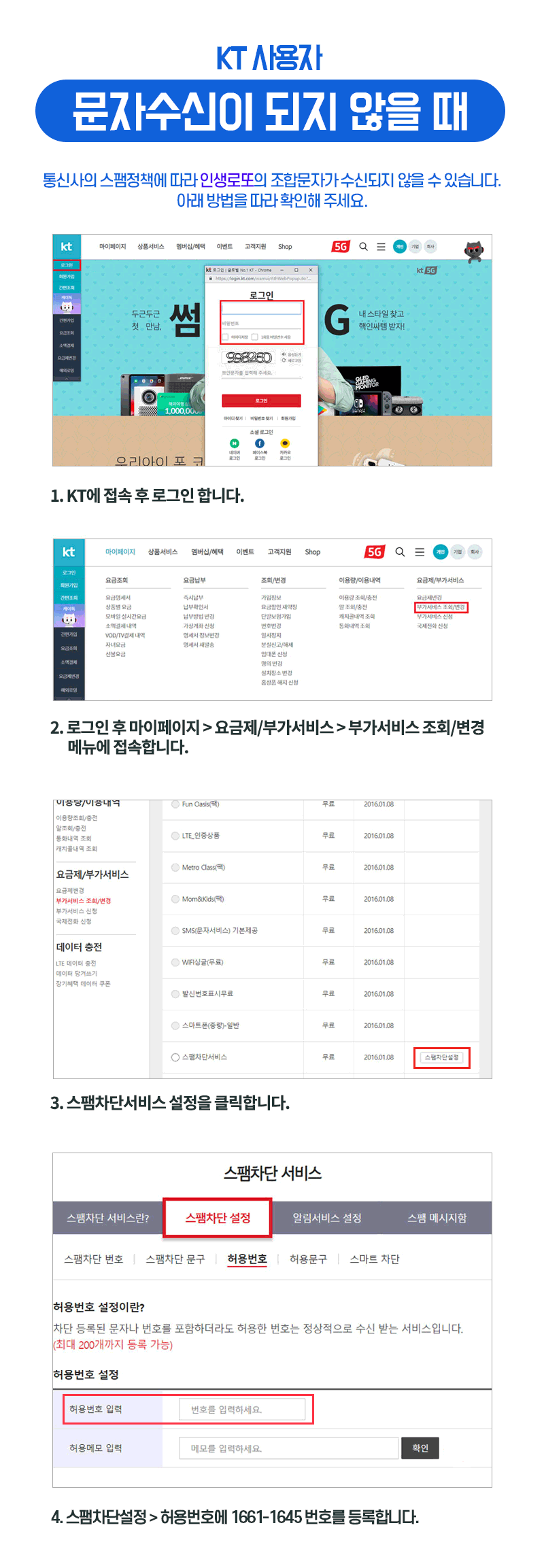This screenshot has width=544, height=1568.
Task: Check the 1회용 비밀번호 사용 checkbox
Action: click(x=255, y=337)
